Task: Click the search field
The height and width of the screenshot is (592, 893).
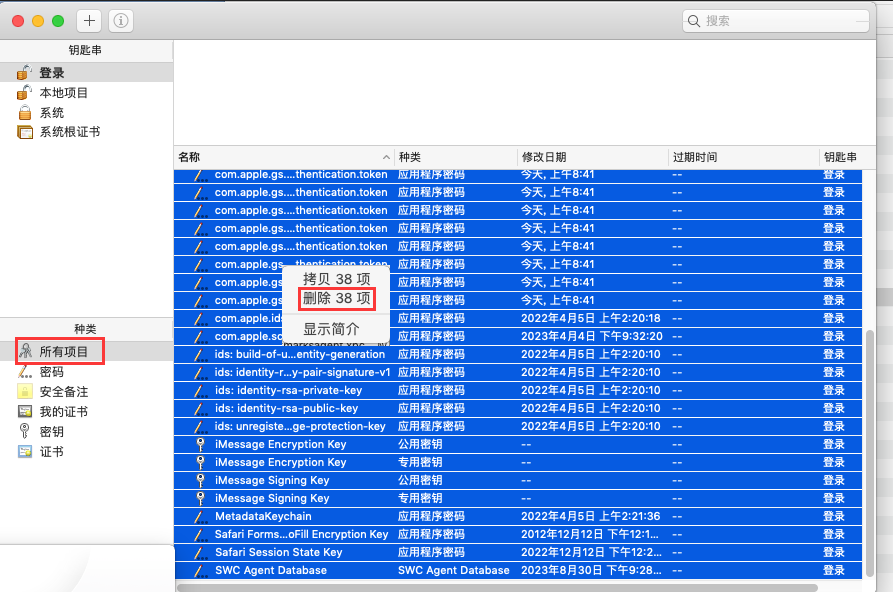Action: point(776,21)
